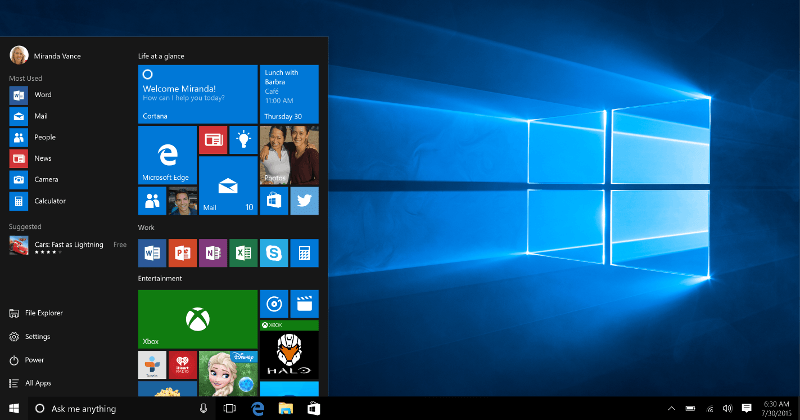Screen dimensions: 800x420
Task: Open the Movies & TV tile
Action: 304,304
